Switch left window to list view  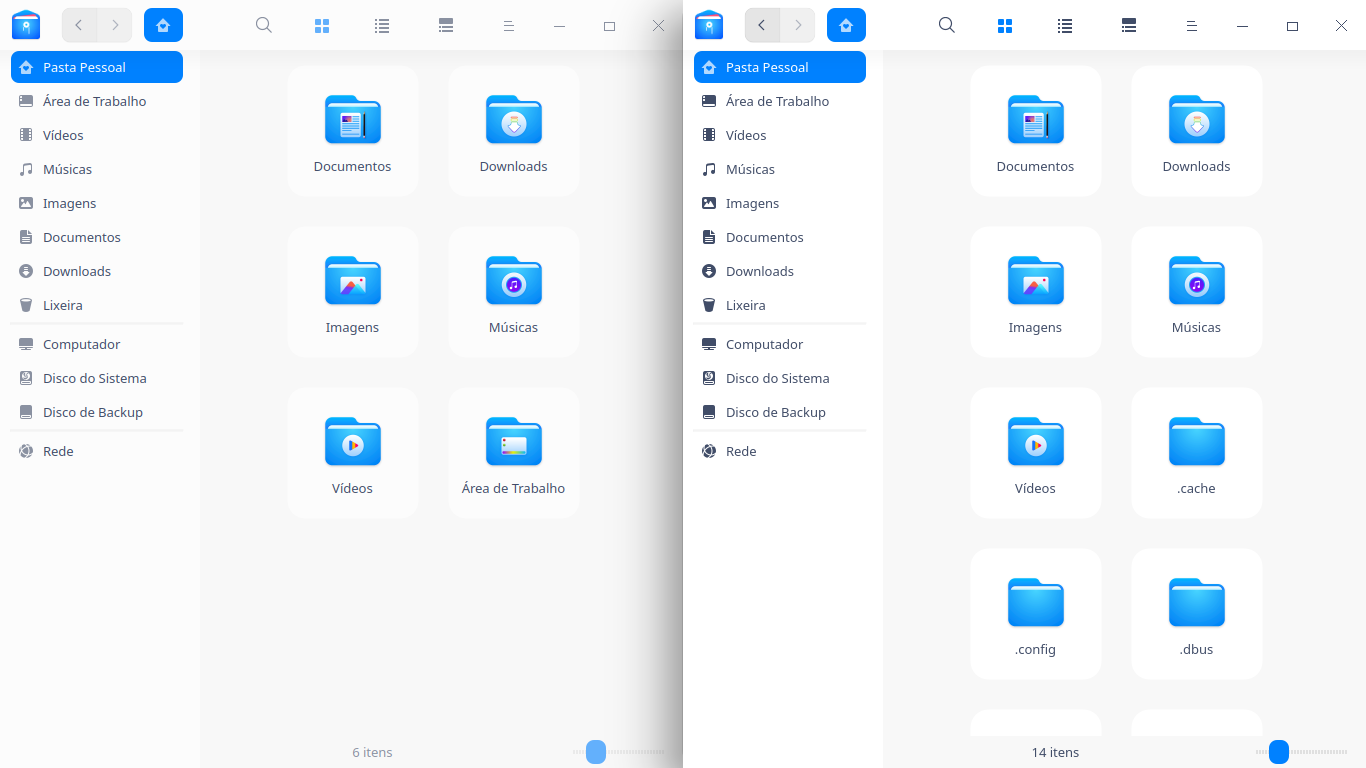pos(382,26)
